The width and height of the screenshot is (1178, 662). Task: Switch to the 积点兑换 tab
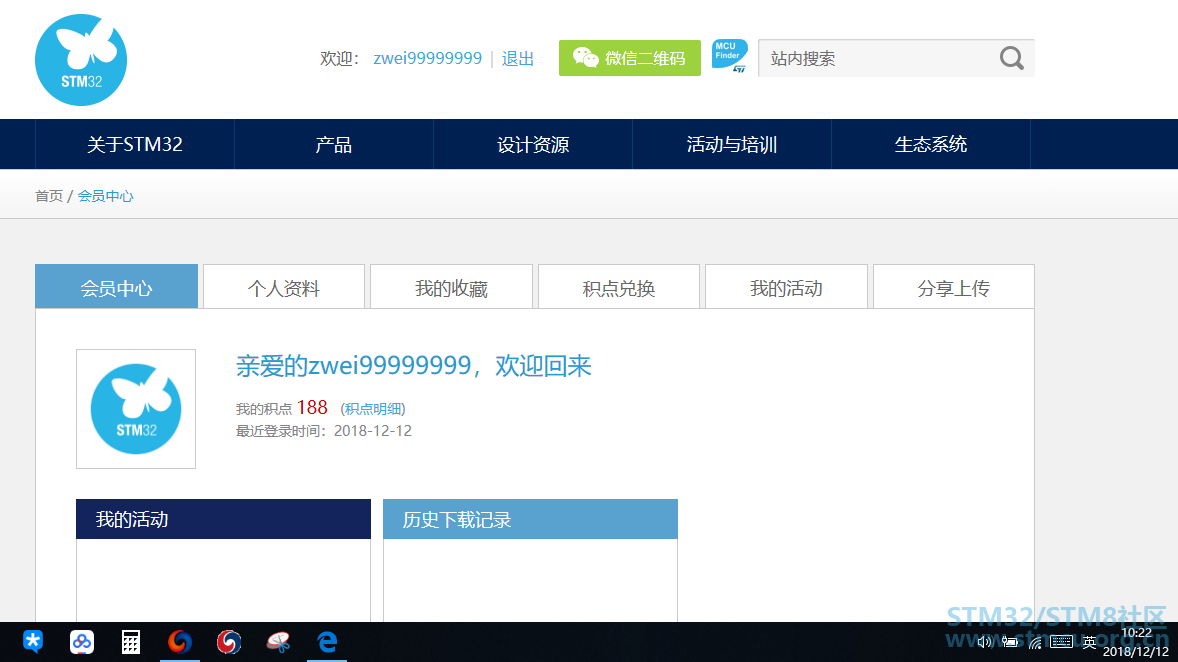pos(619,286)
